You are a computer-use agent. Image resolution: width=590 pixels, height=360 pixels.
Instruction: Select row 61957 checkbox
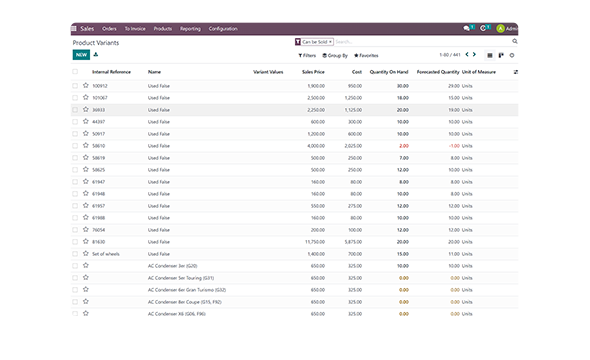[75, 206]
